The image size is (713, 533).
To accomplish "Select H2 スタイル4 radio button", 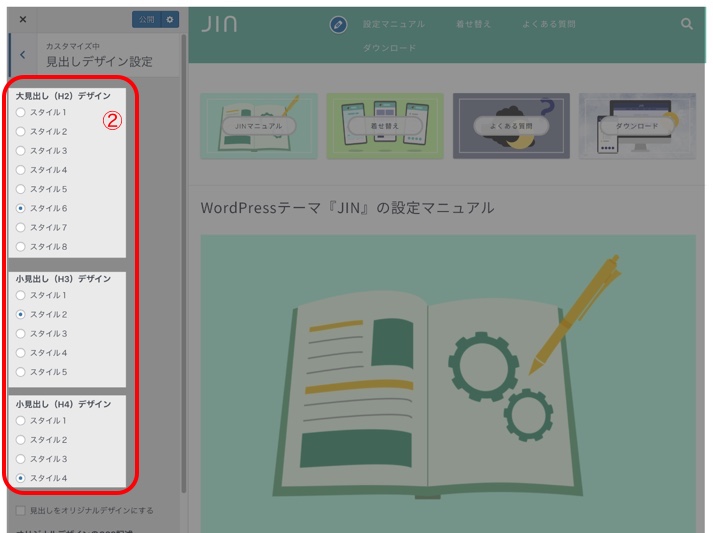I will tap(20, 170).
